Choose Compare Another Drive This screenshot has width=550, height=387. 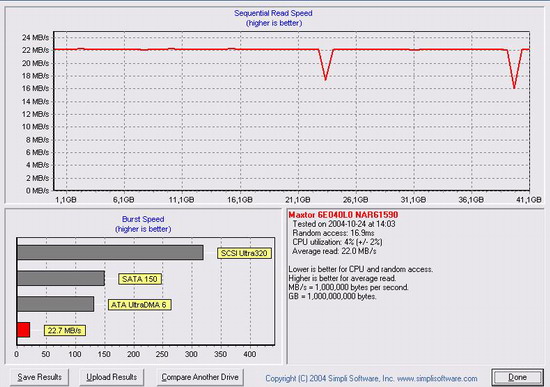tap(200, 377)
